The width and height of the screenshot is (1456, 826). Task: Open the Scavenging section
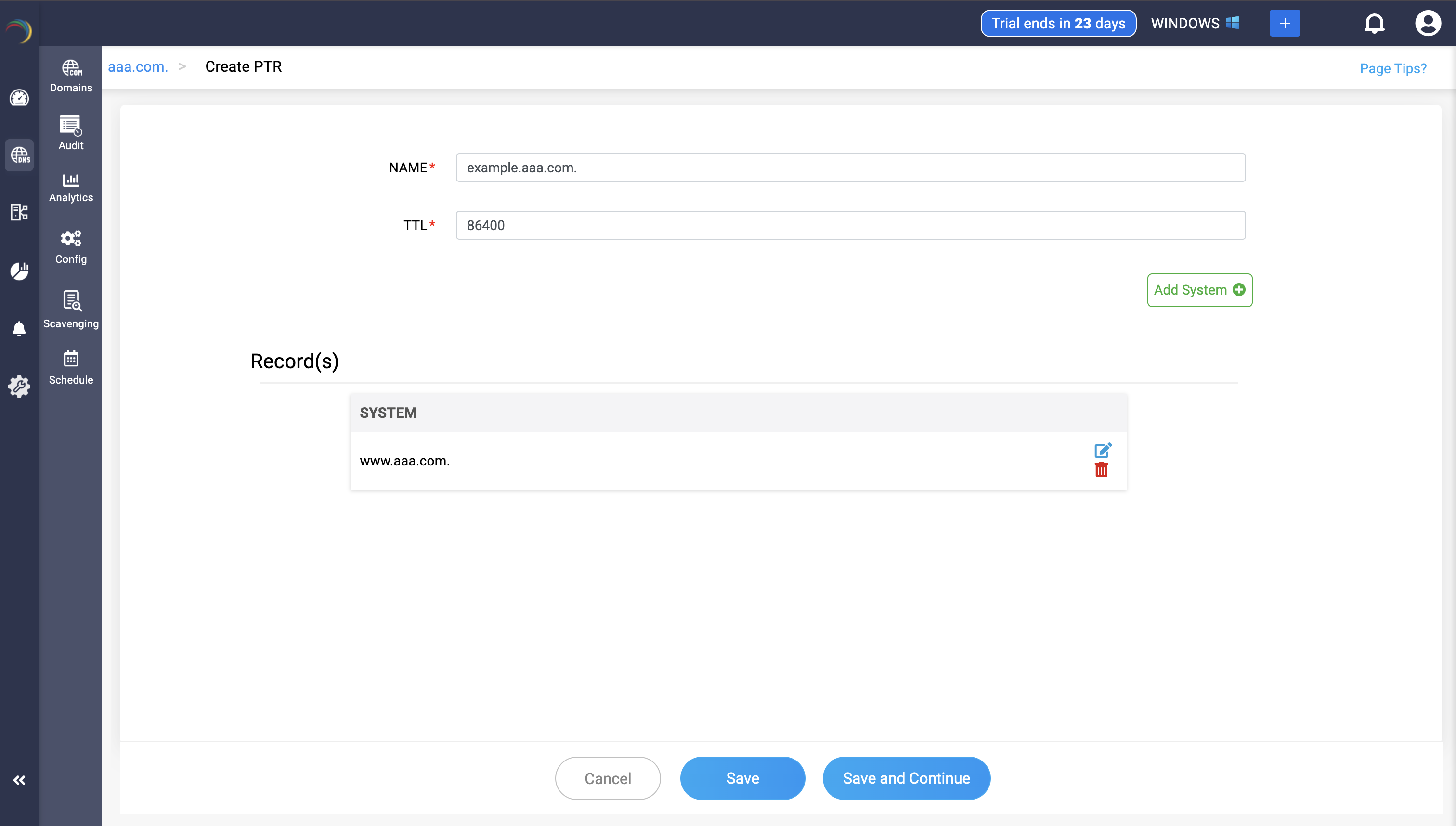[x=71, y=309]
